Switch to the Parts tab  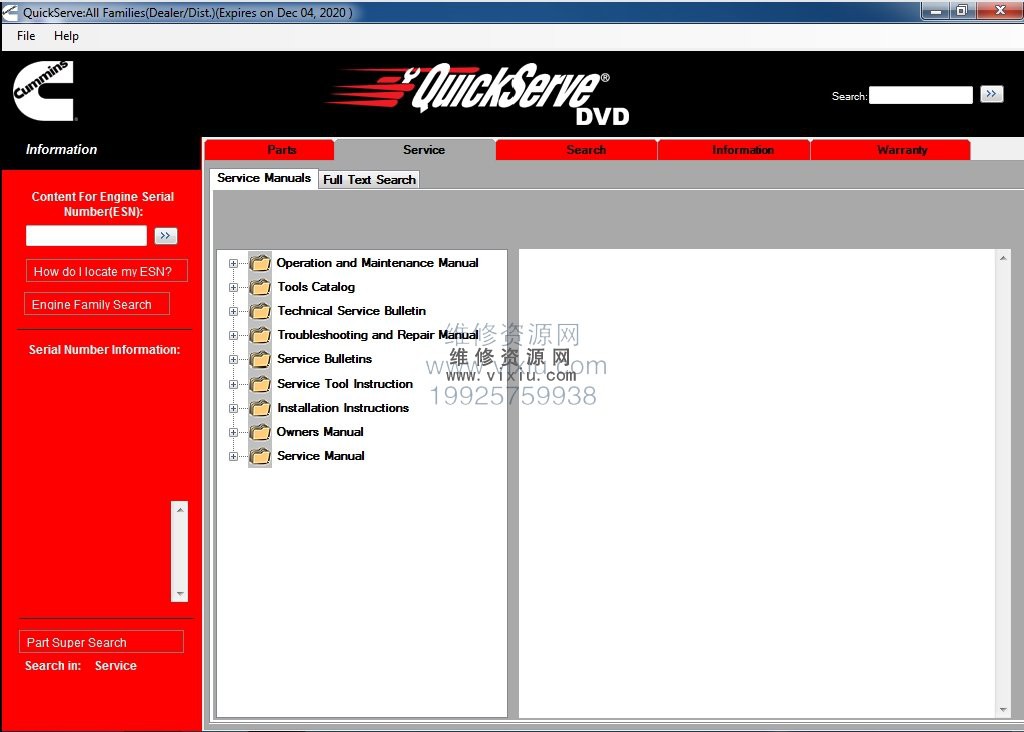tap(270, 150)
